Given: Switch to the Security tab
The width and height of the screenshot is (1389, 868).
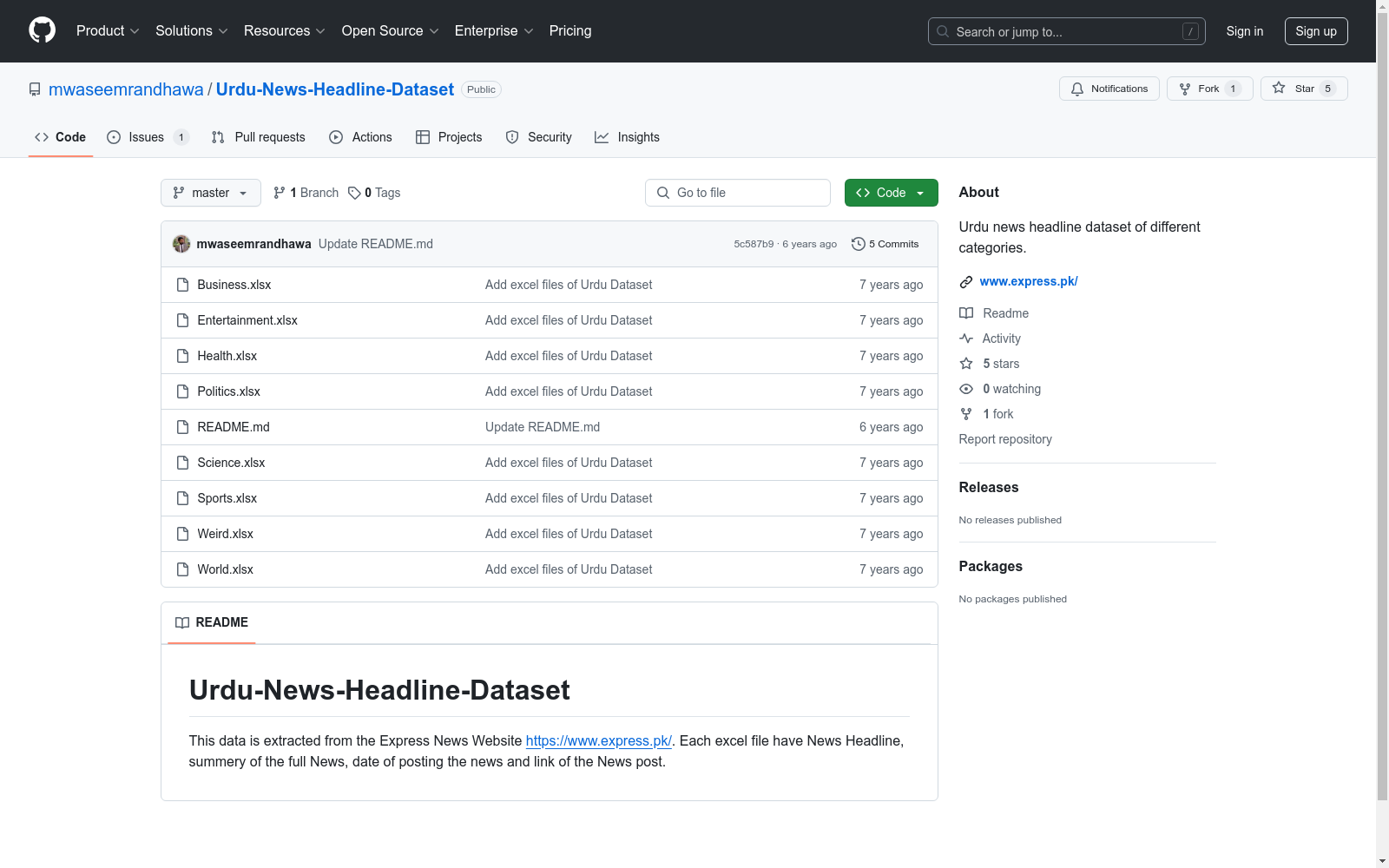Looking at the screenshot, I should coord(539,137).
